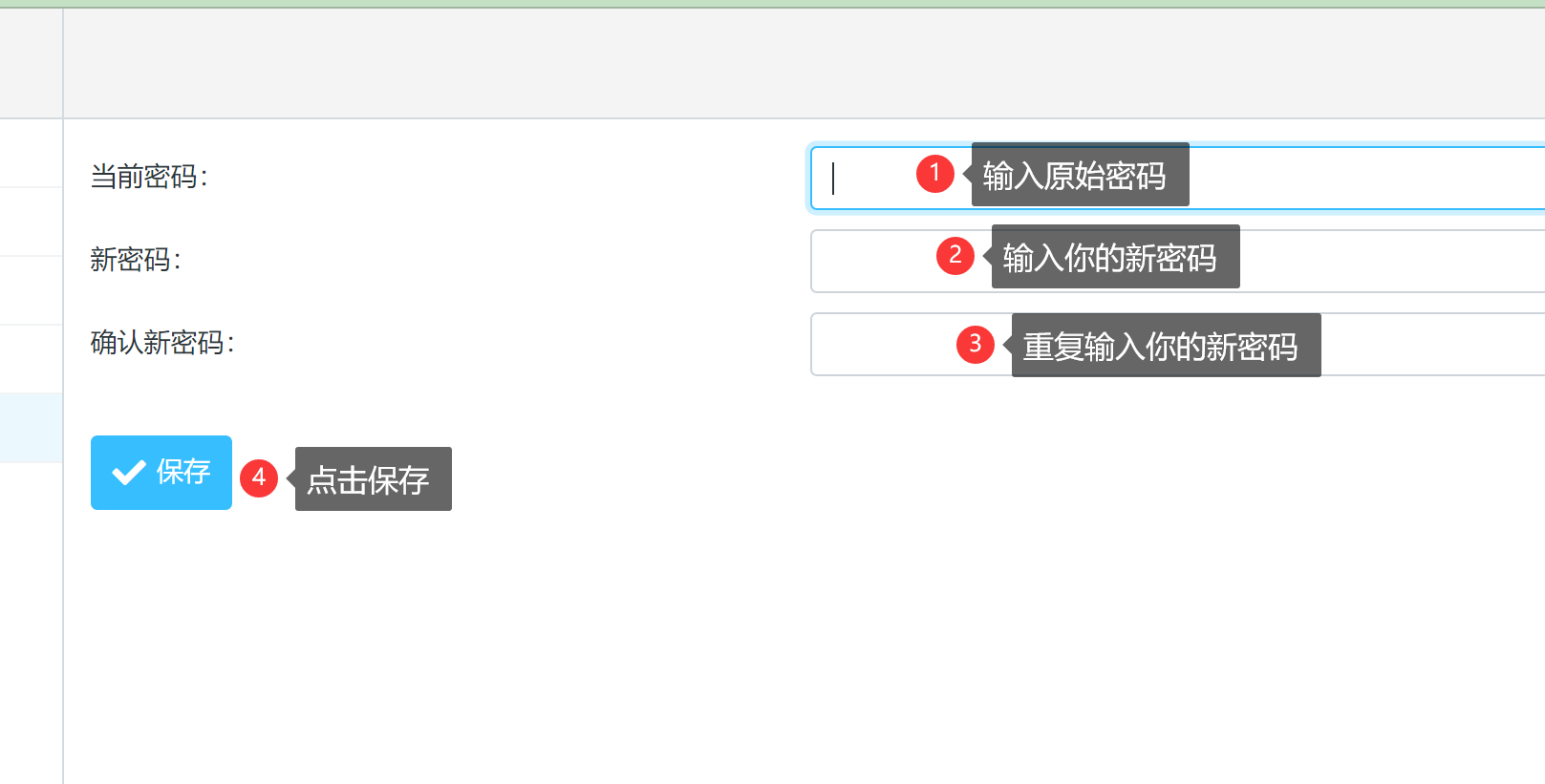The height and width of the screenshot is (784, 1545).
Task: Click the red step 1 badge
Action: point(934,174)
